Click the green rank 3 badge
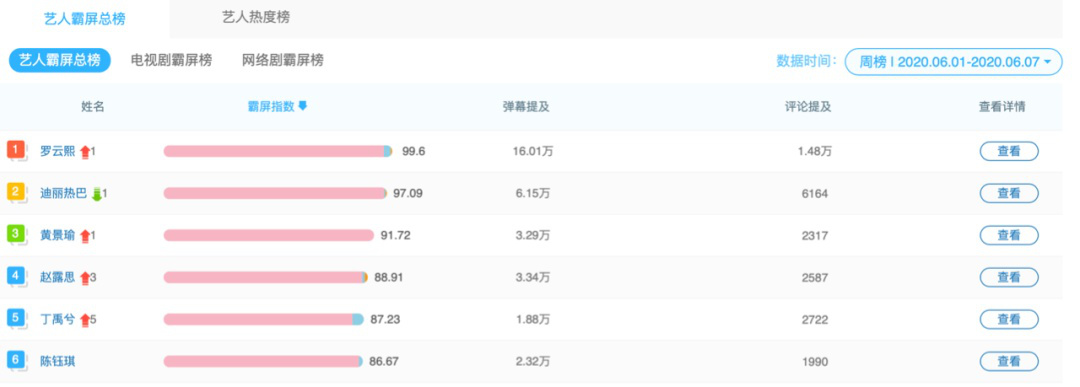The width and height of the screenshot is (1080, 387). pos(16,233)
